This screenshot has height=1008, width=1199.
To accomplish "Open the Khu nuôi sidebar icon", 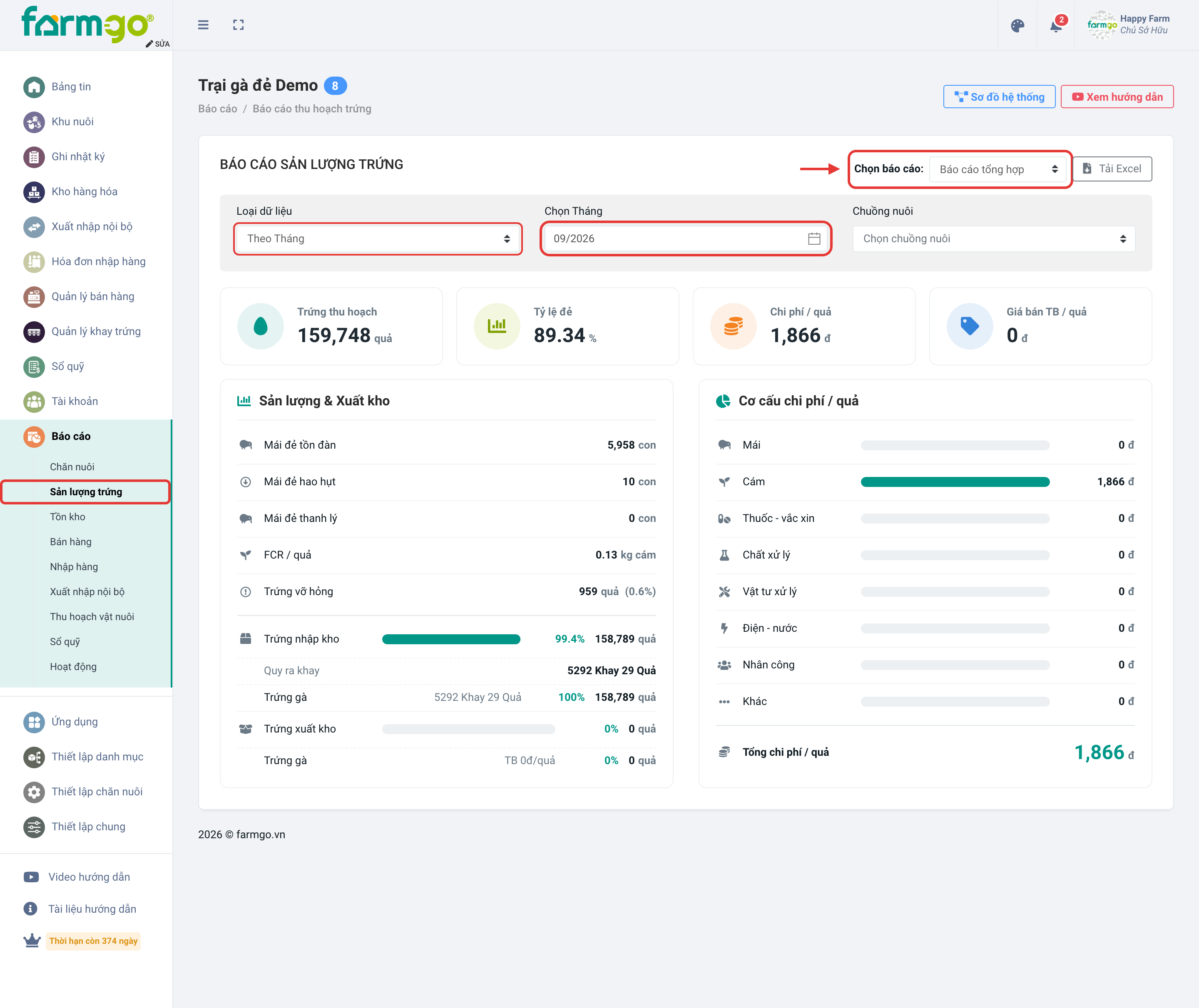I will point(34,122).
